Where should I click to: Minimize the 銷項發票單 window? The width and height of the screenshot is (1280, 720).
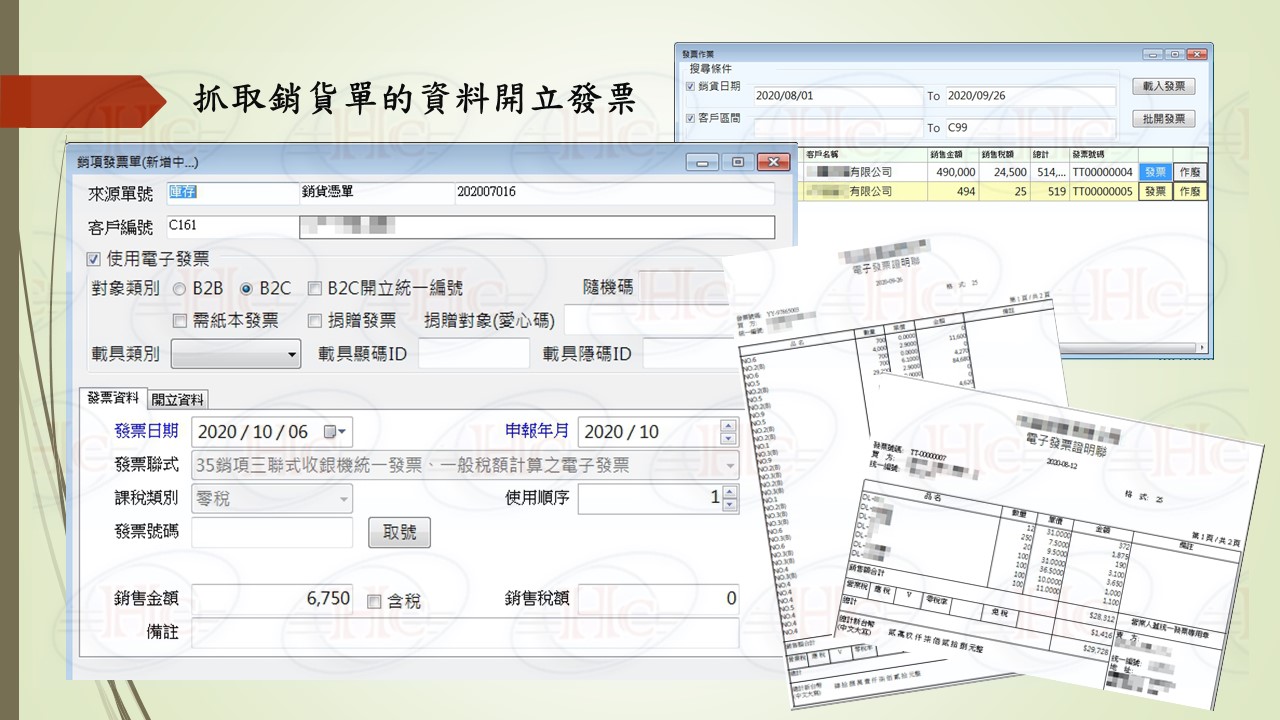click(x=702, y=162)
